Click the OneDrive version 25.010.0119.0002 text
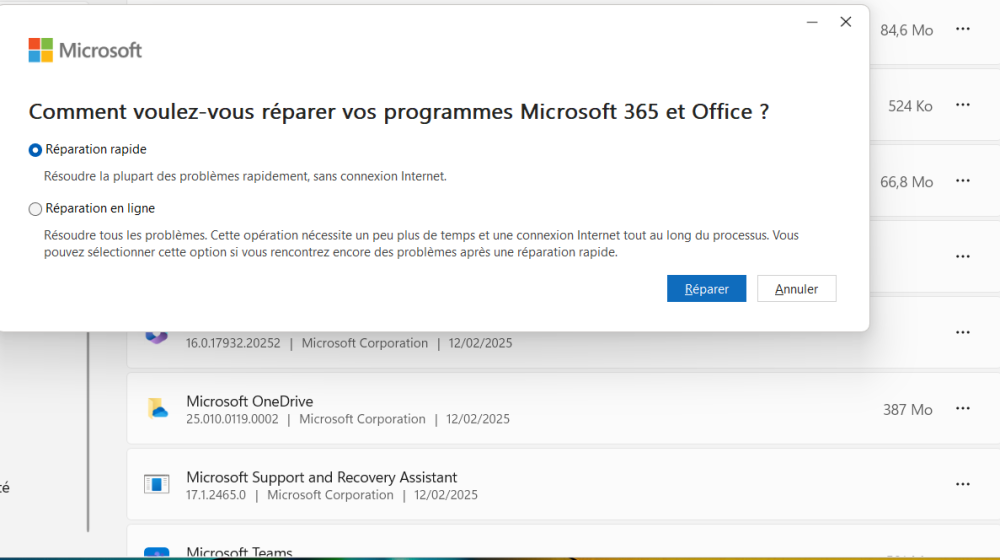 pos(232,419)
